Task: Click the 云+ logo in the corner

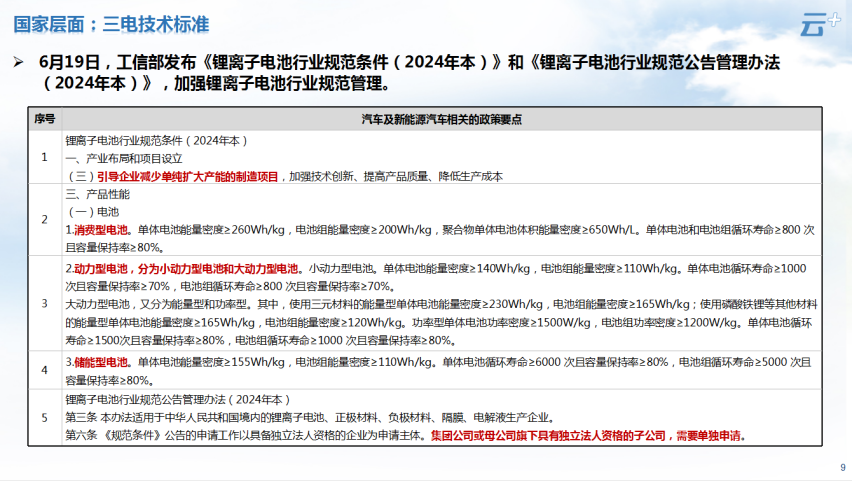Action: 820,24
